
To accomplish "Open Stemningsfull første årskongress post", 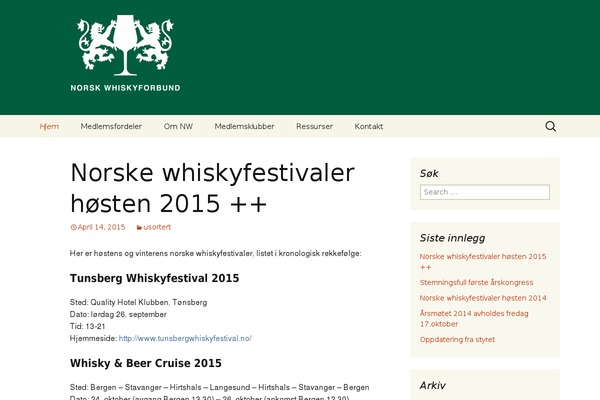I will tap(476, 282).
